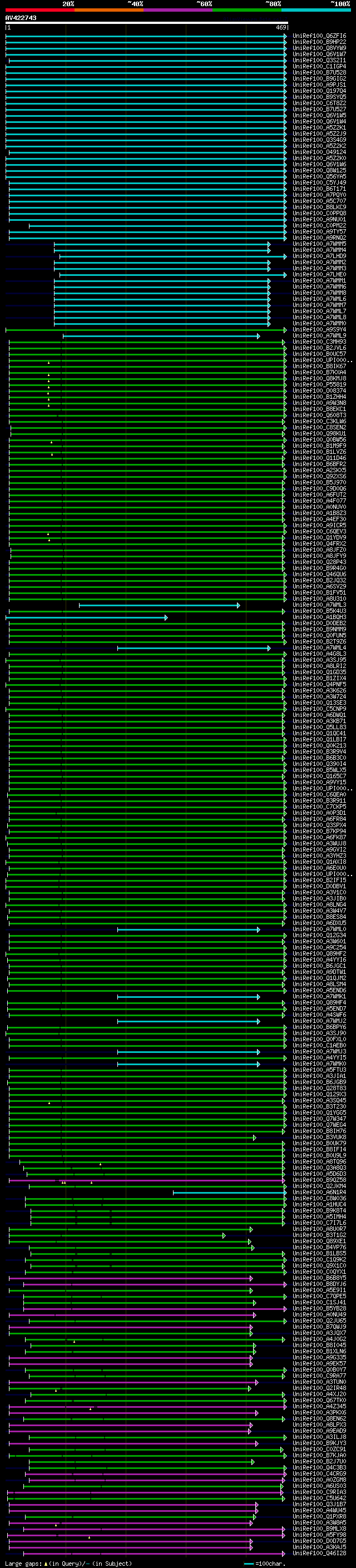Select label UniRef100_A5Z2K1
The height and width of the screenshot is (1568, 356).
click(319, 128)
